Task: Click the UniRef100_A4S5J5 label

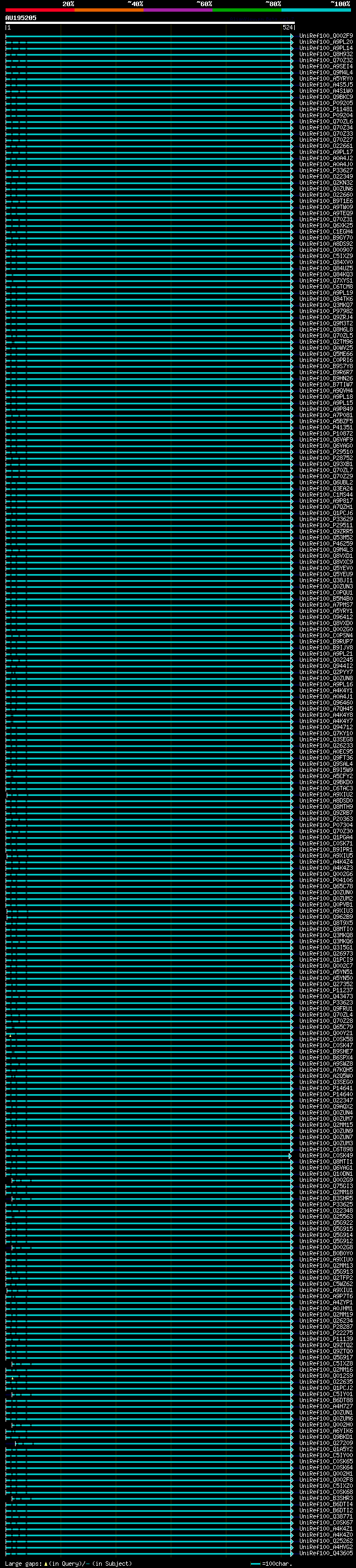Action: point(325,85)
